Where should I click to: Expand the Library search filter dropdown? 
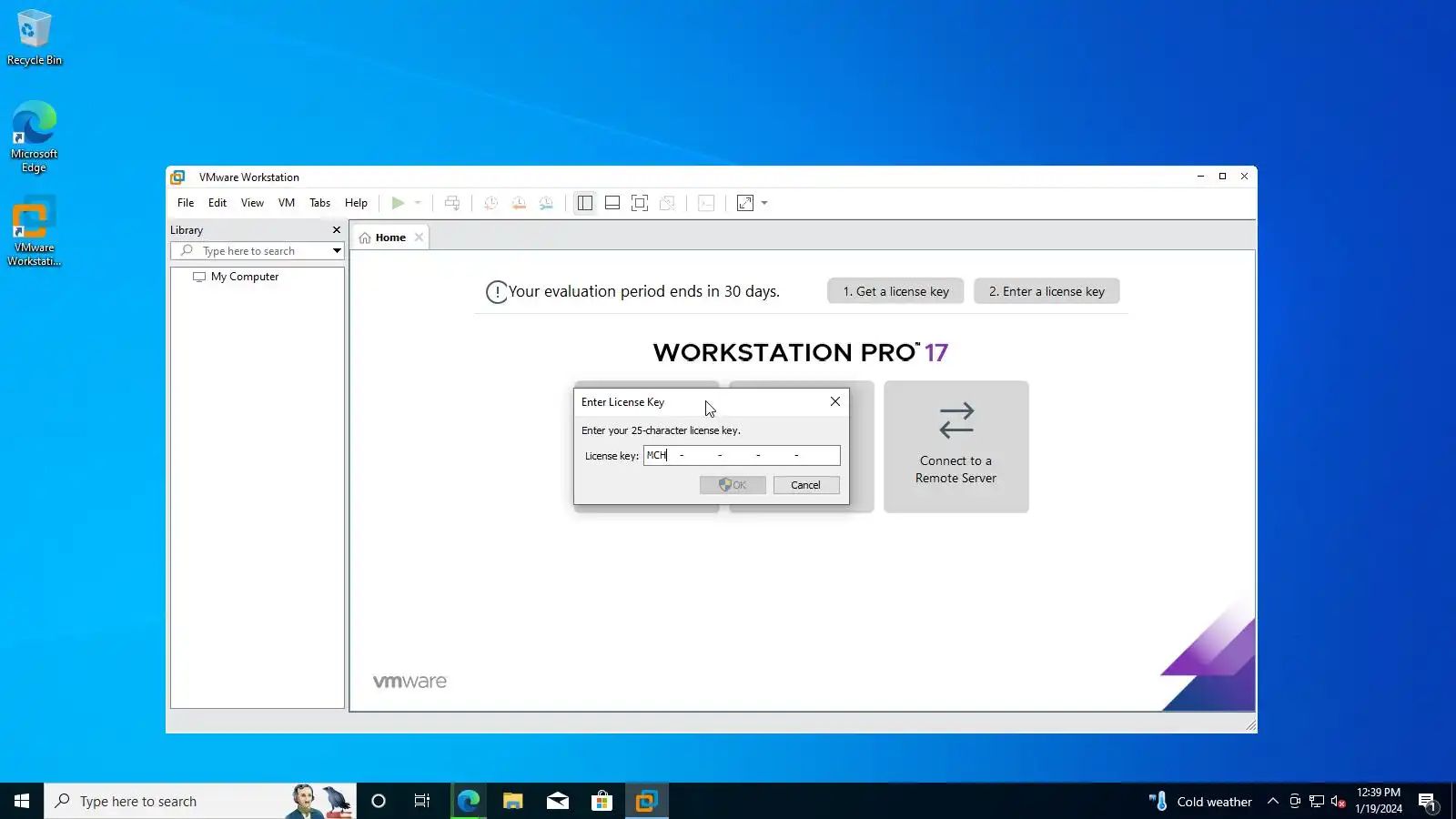337,251
